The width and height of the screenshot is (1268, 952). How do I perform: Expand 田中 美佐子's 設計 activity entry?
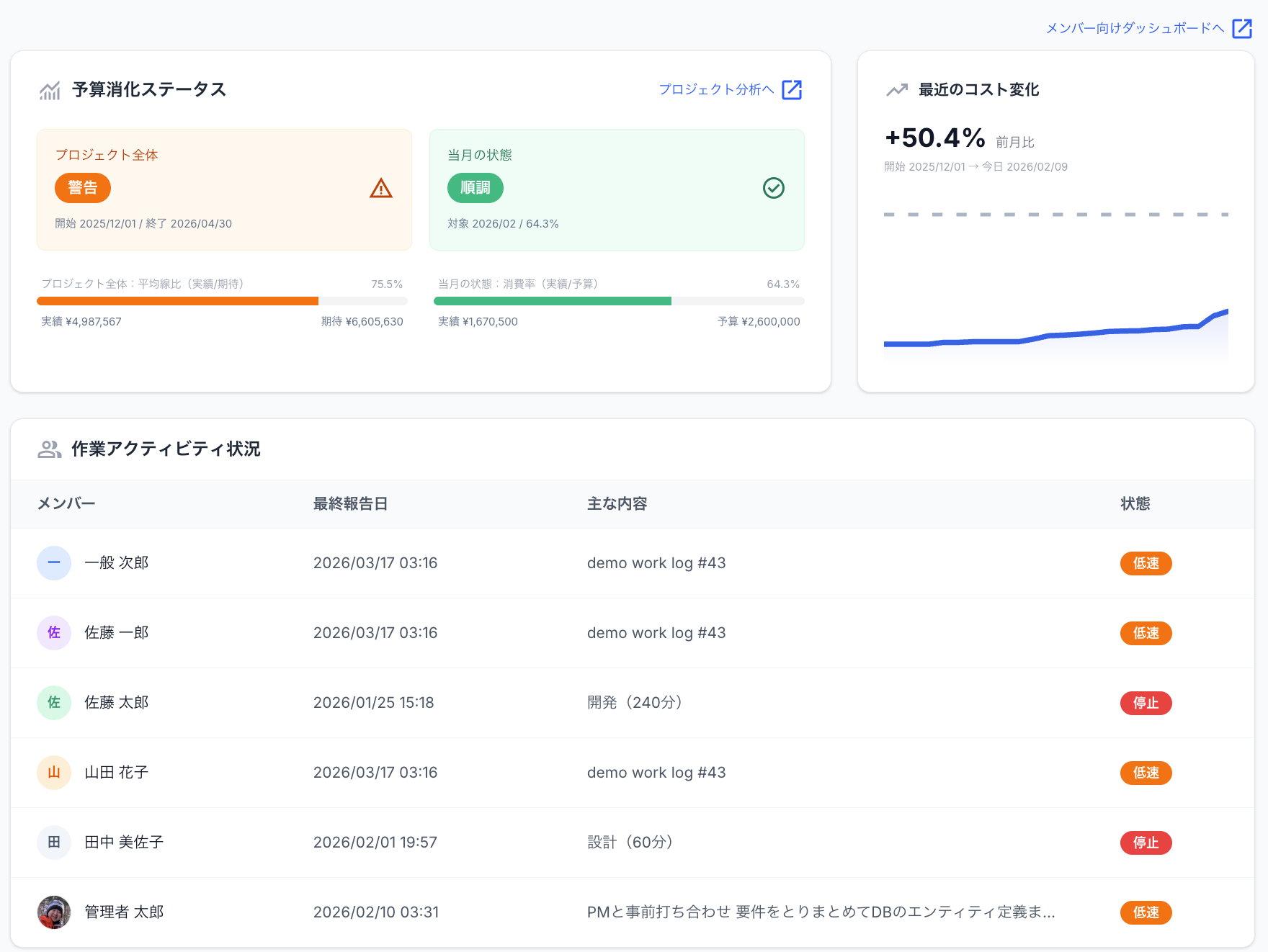click(629, 842)
